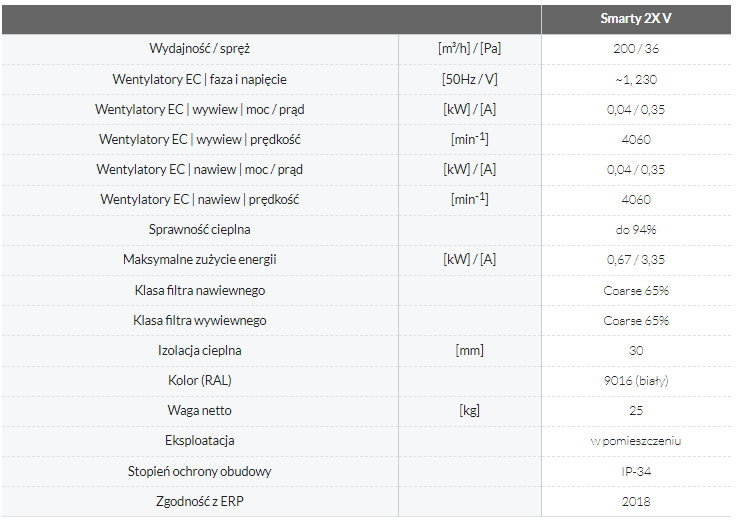
Task: Click Maksymalne zużycie energii label
Action: point(199,260)
